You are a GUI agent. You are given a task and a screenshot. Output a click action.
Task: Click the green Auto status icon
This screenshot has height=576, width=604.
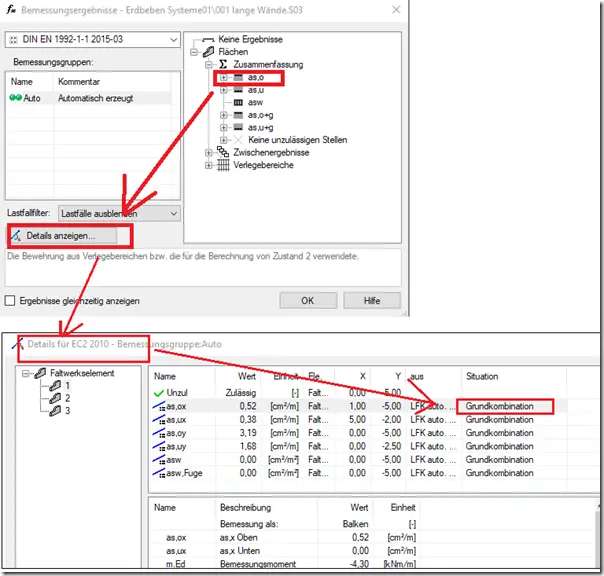[15, 98]
